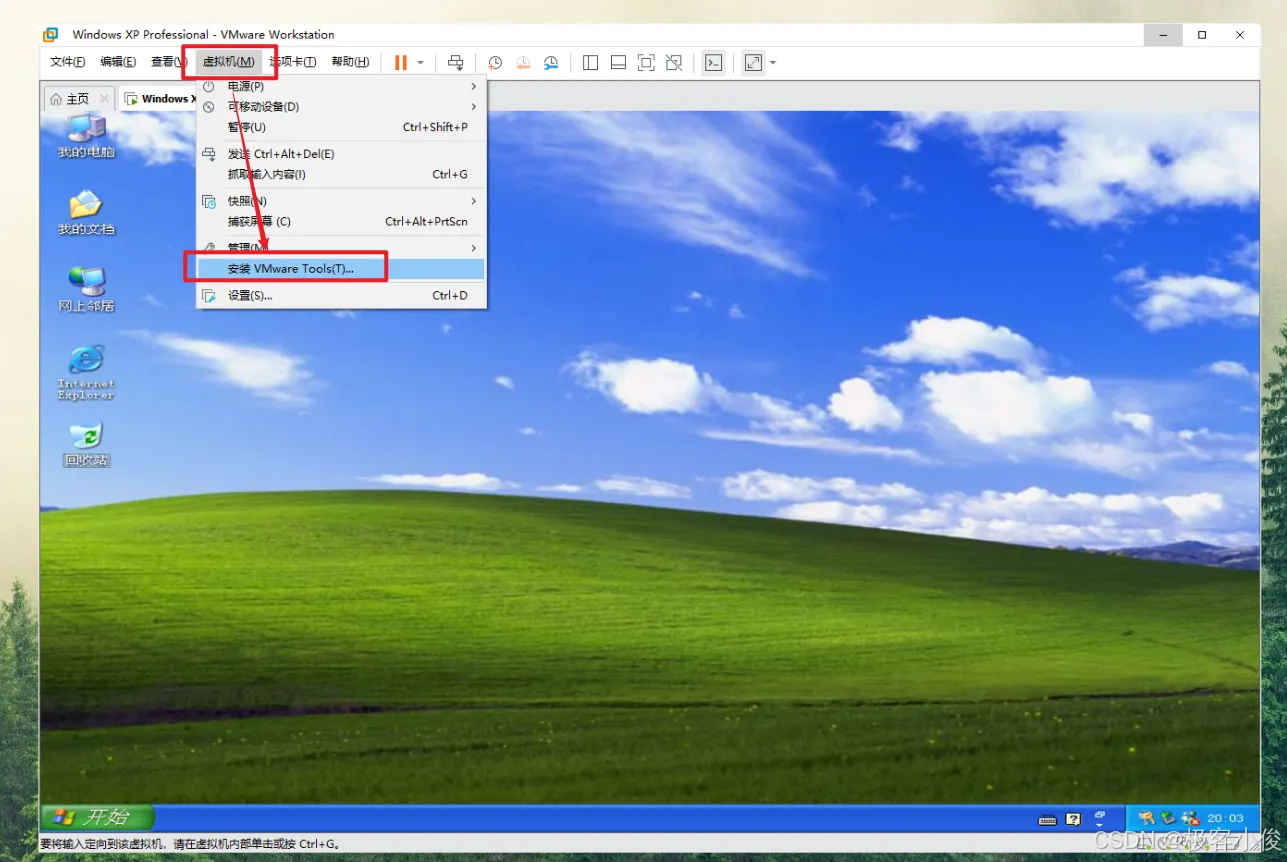Toggle the thumbnail bar layout icon
This screenshot has width=1287, height=862.
click(618, 63)
